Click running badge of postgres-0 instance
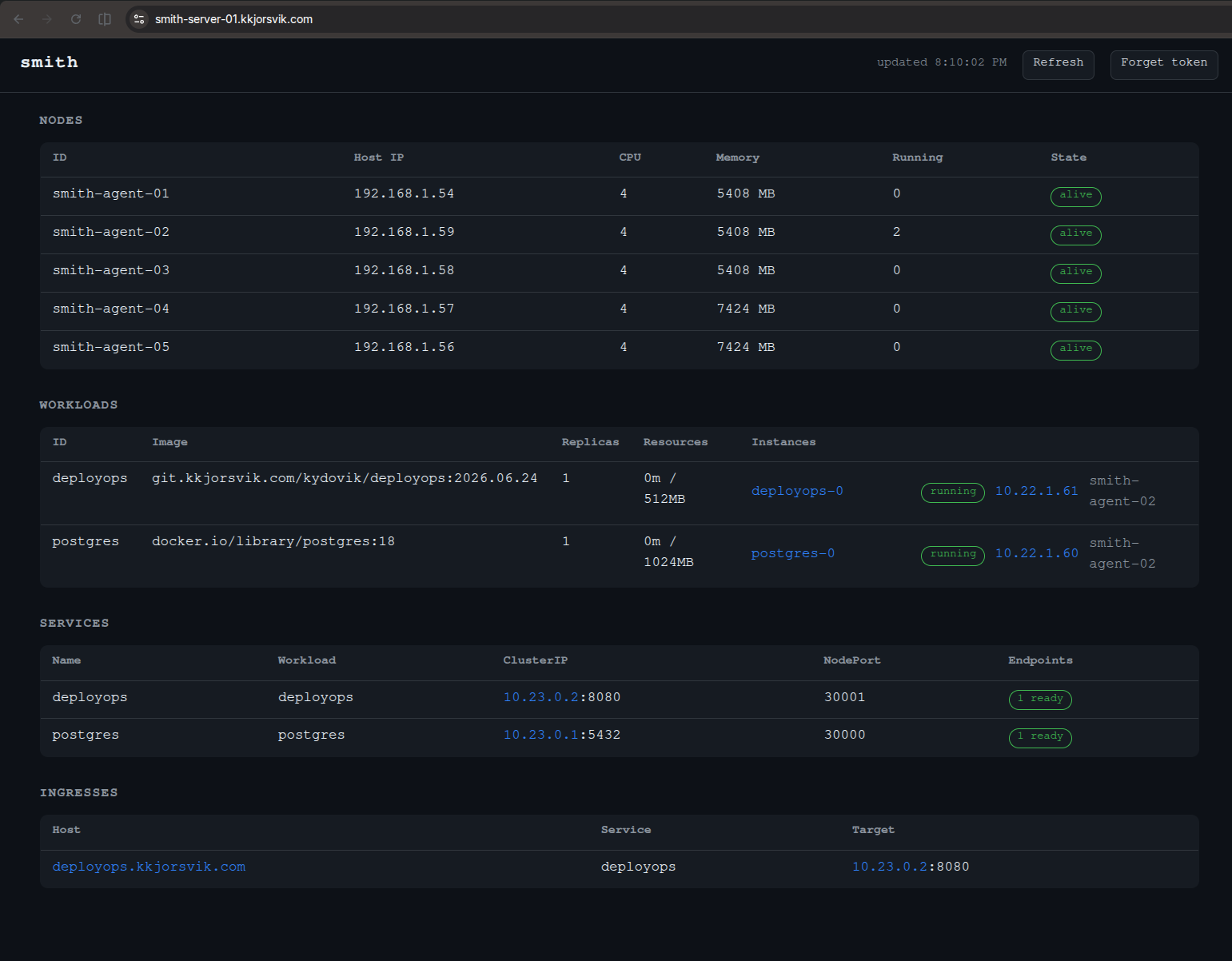 [952, 555]
